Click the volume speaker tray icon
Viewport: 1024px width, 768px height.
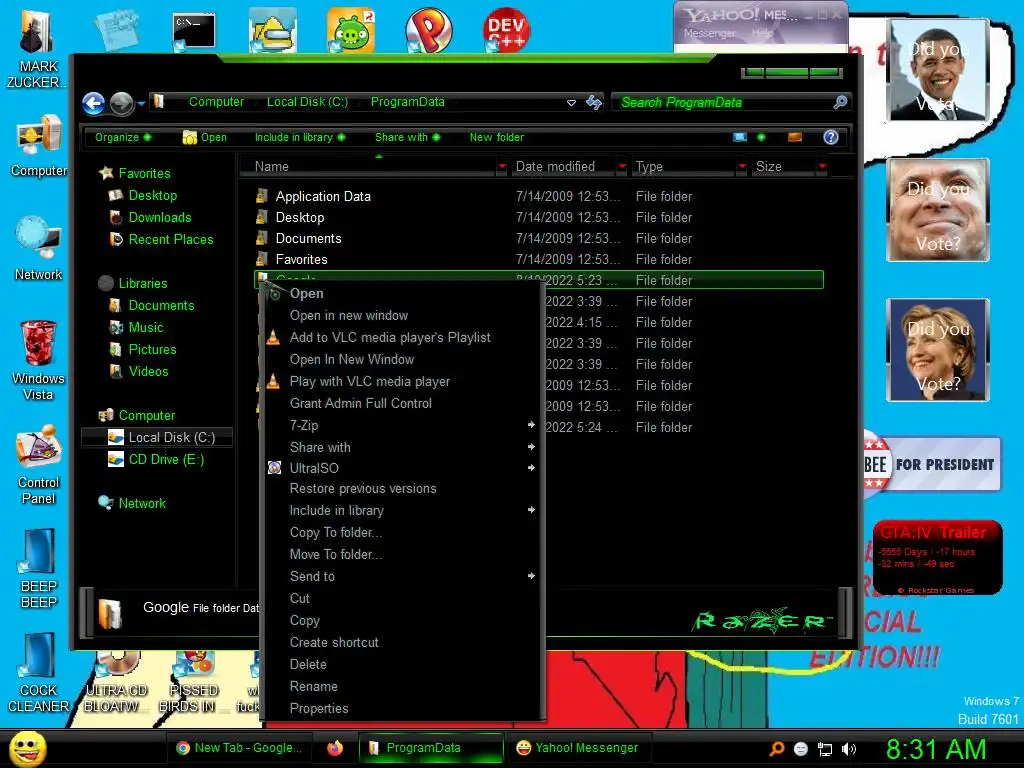[849, 749]
